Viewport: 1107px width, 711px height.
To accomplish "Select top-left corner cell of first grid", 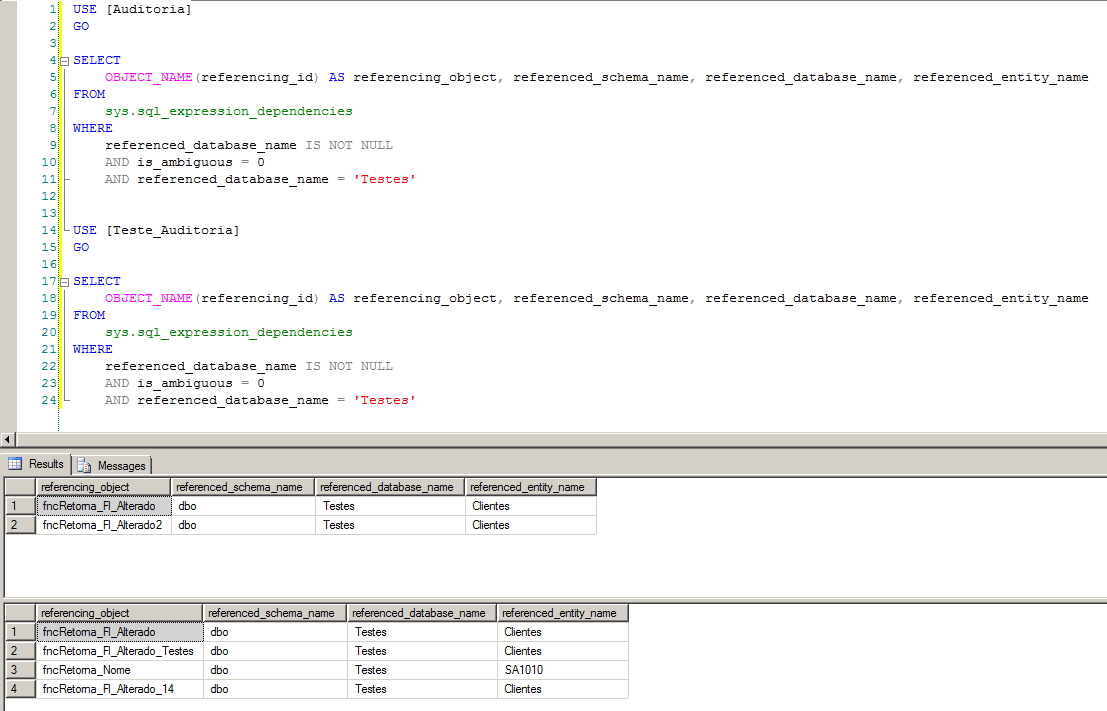I will click(x=20, y=487).
